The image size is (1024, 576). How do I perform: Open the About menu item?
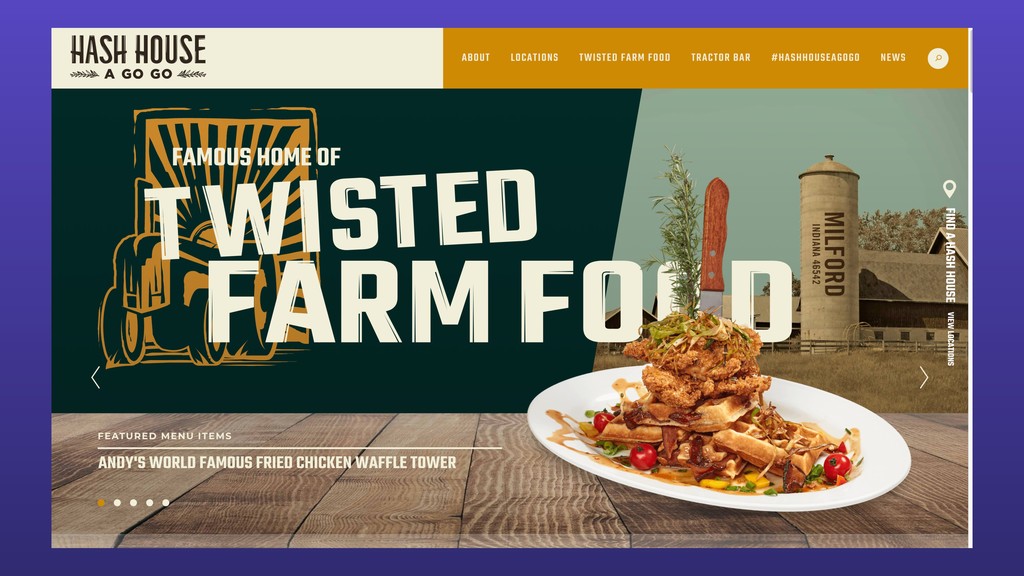click(475, 57)
